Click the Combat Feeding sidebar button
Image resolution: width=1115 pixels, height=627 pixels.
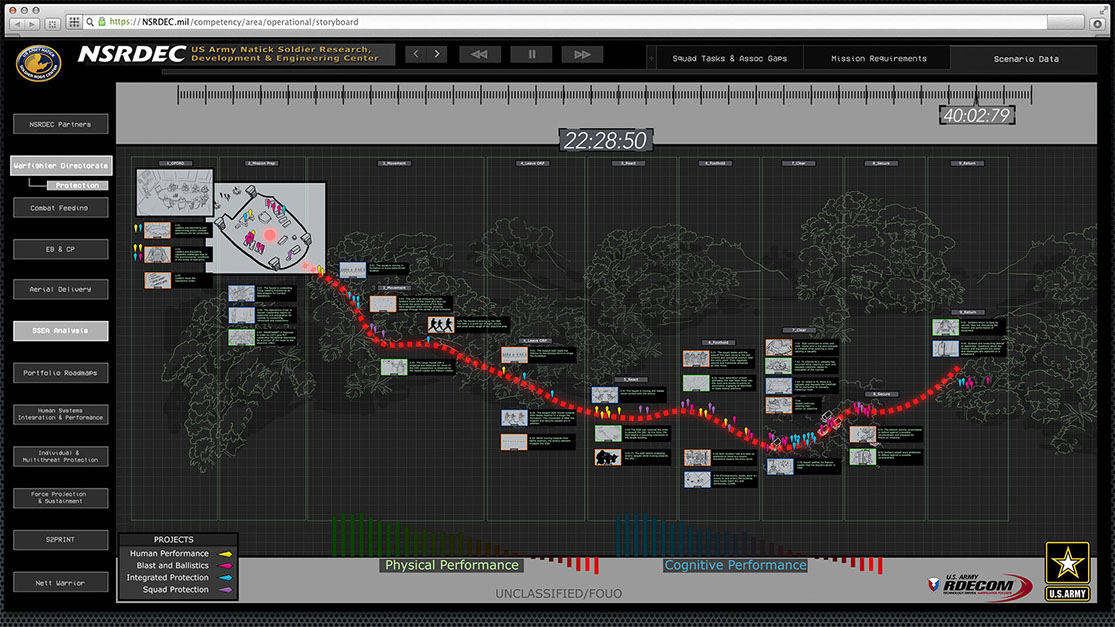tap(61, 208)
